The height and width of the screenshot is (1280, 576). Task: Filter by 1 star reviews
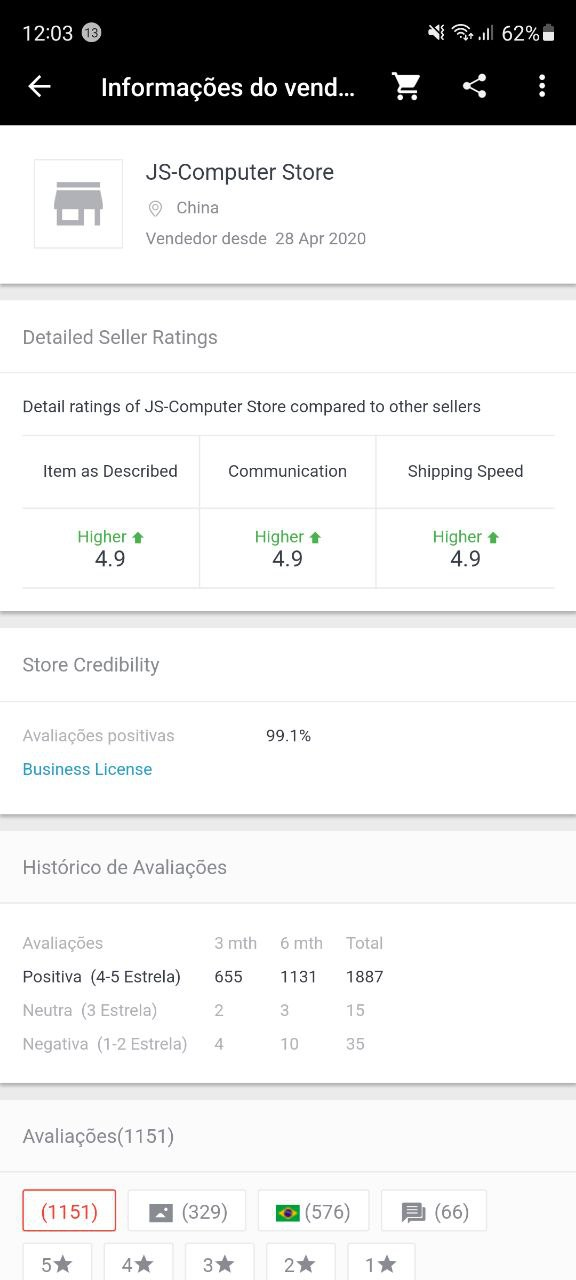coord(381,1262)
